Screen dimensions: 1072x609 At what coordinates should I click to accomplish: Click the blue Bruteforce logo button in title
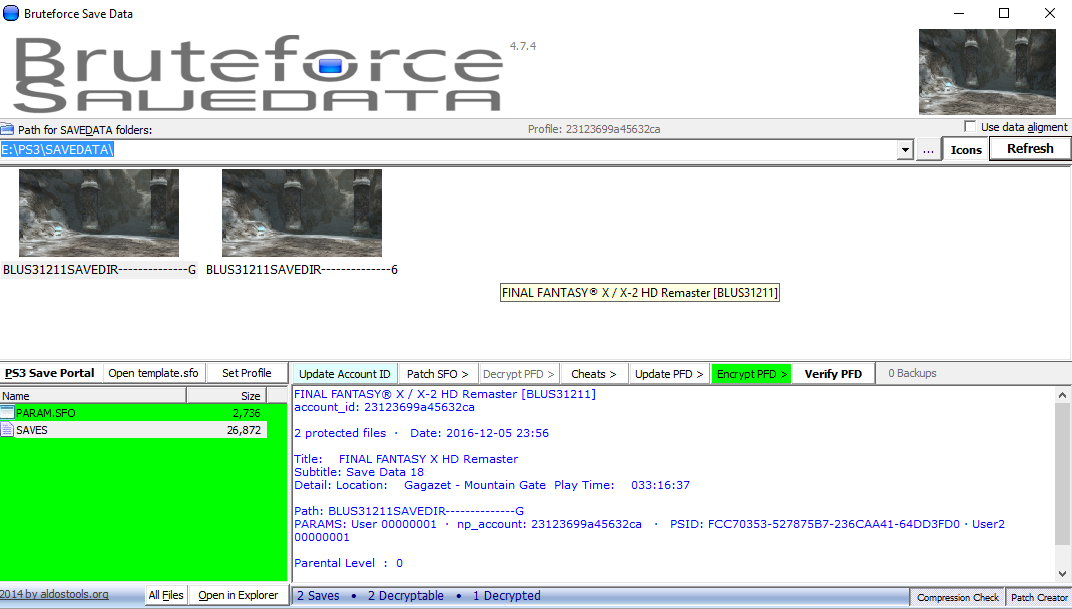(x=330, y=66)
